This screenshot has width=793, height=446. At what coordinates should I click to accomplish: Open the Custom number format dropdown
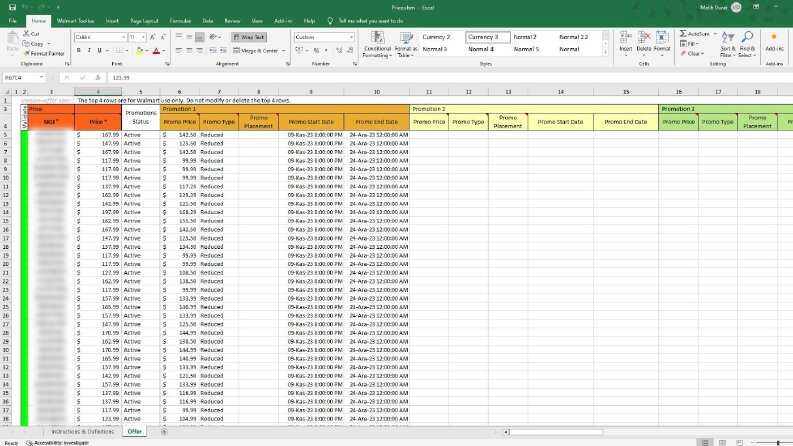(351, 37)
